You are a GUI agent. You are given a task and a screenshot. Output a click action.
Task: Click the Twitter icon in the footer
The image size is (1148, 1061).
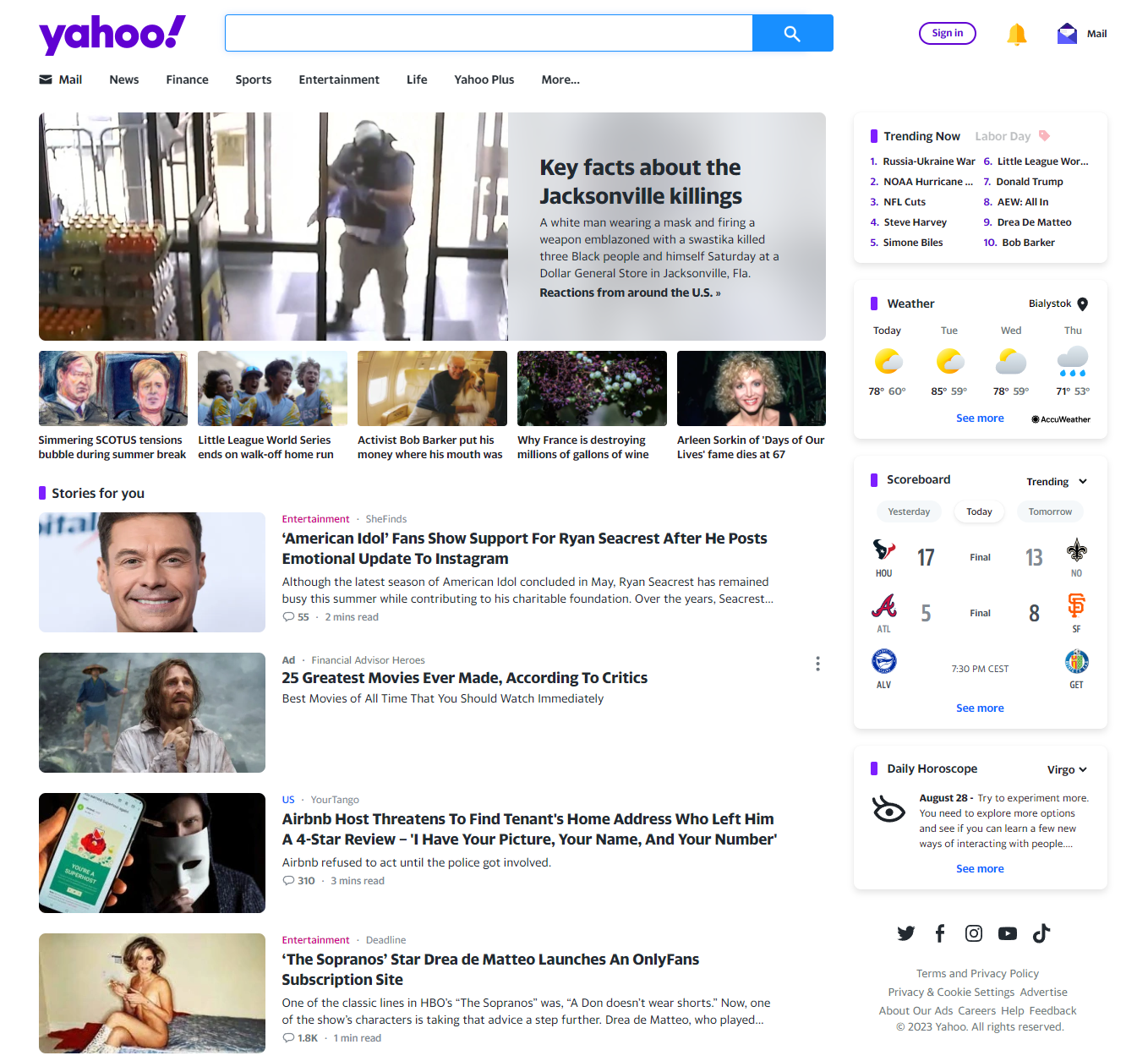point(906,933)
